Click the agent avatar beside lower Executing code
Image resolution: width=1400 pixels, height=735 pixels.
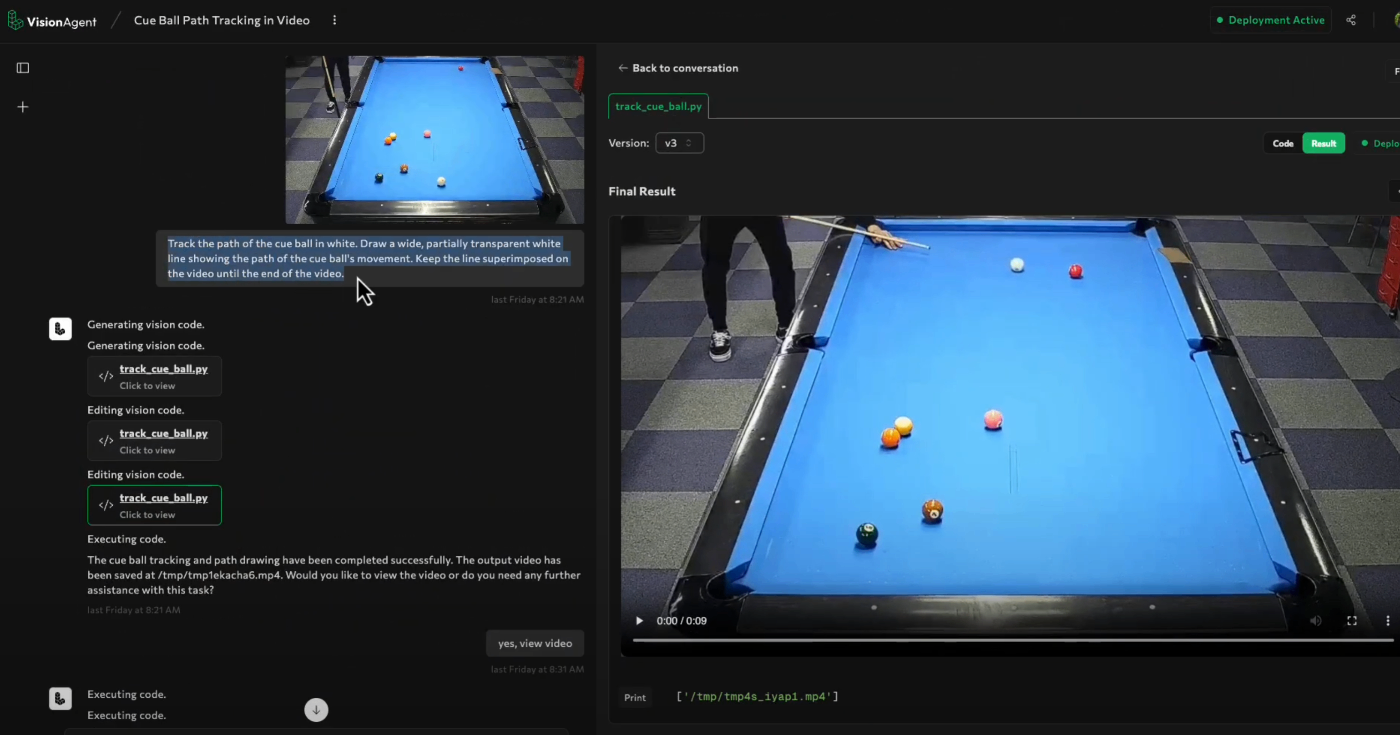coord(60,698)
